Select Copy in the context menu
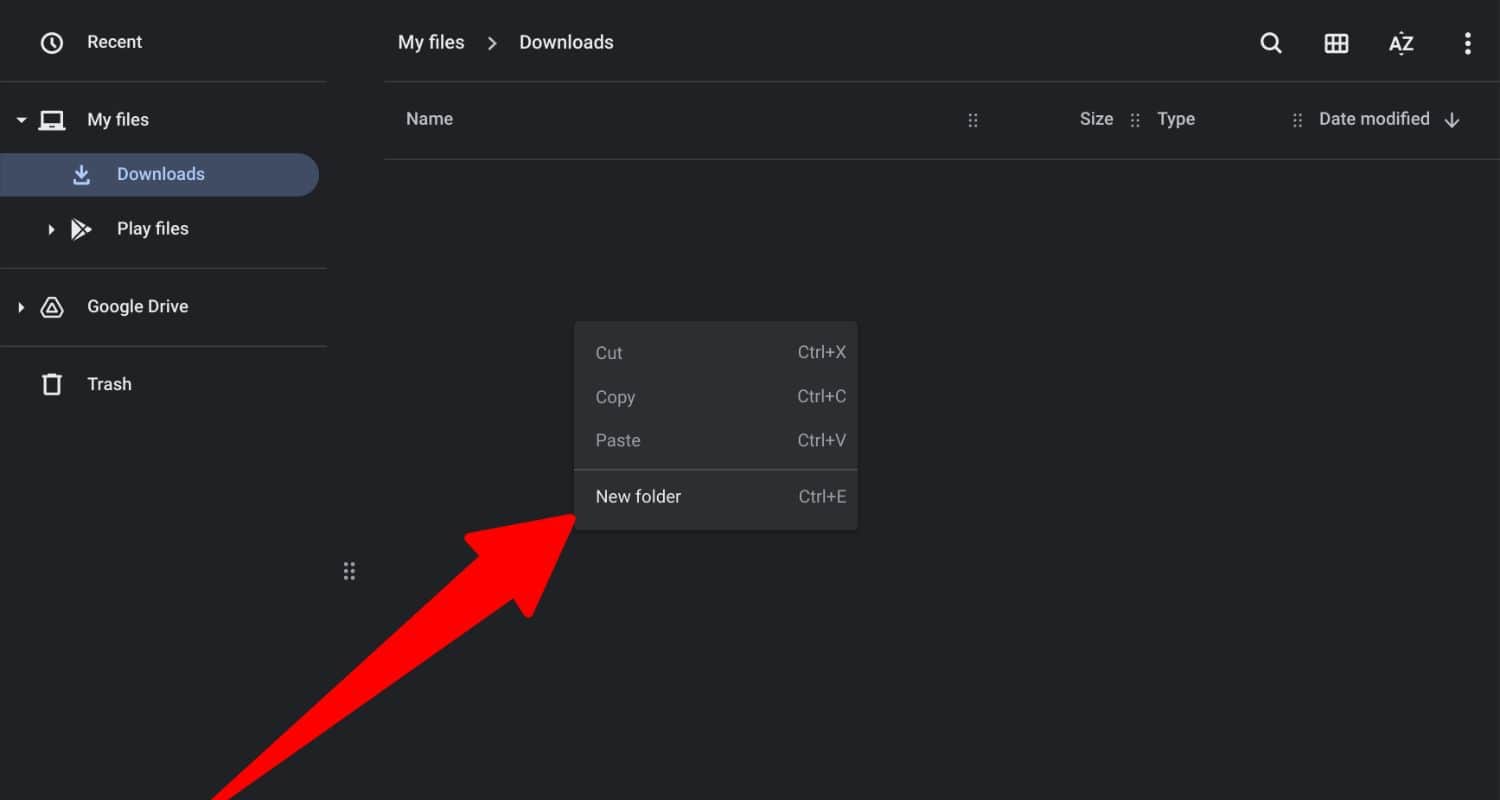The width and height of the screenshot is (1500, 800). [x=615, y=397]
